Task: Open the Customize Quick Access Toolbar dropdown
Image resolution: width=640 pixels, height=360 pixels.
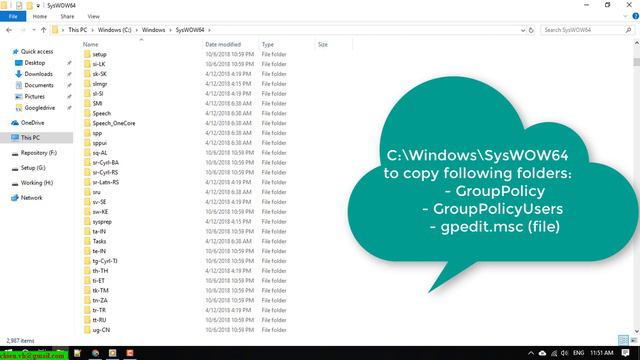Action: pos(38,6)
